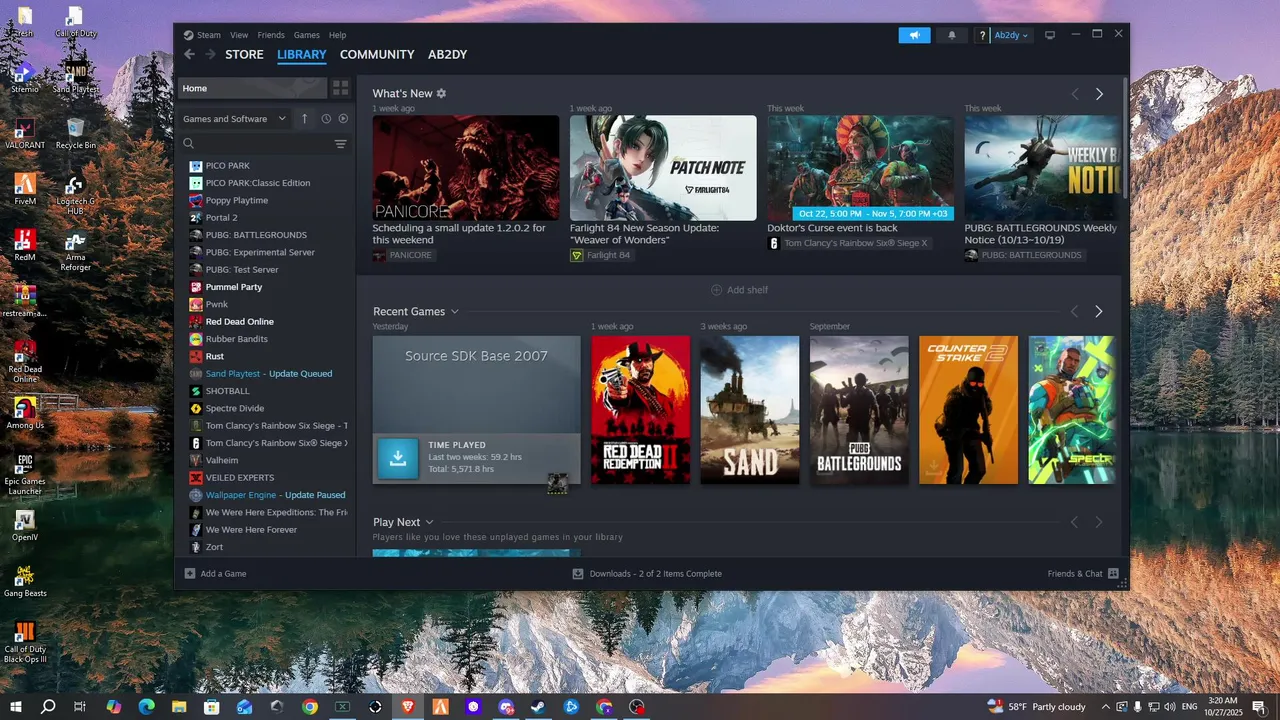Click Add shelf button

coord(739,290)
